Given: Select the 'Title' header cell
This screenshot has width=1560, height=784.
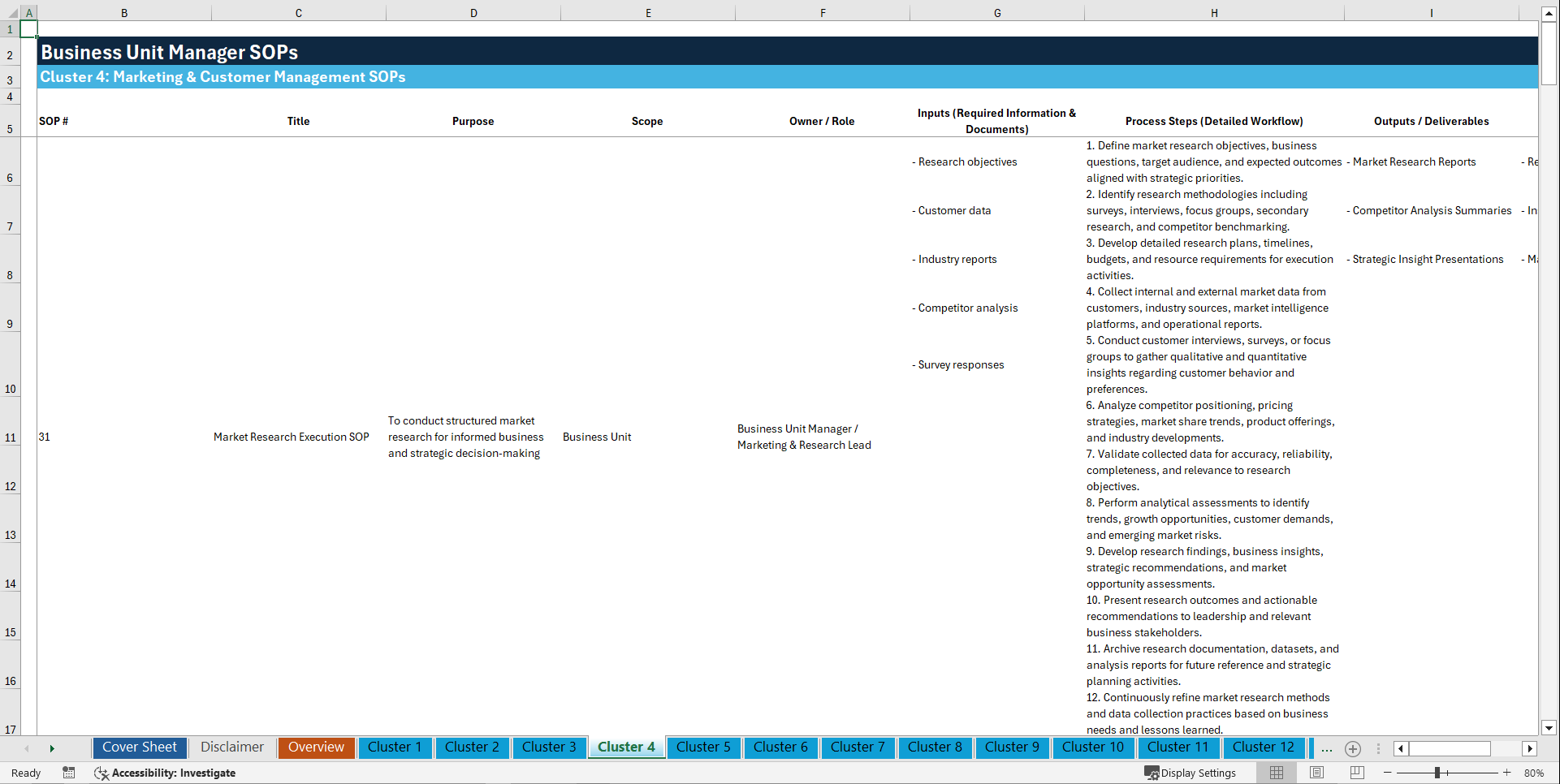Looking at the screenshot, I should click(x=298, y=121).
